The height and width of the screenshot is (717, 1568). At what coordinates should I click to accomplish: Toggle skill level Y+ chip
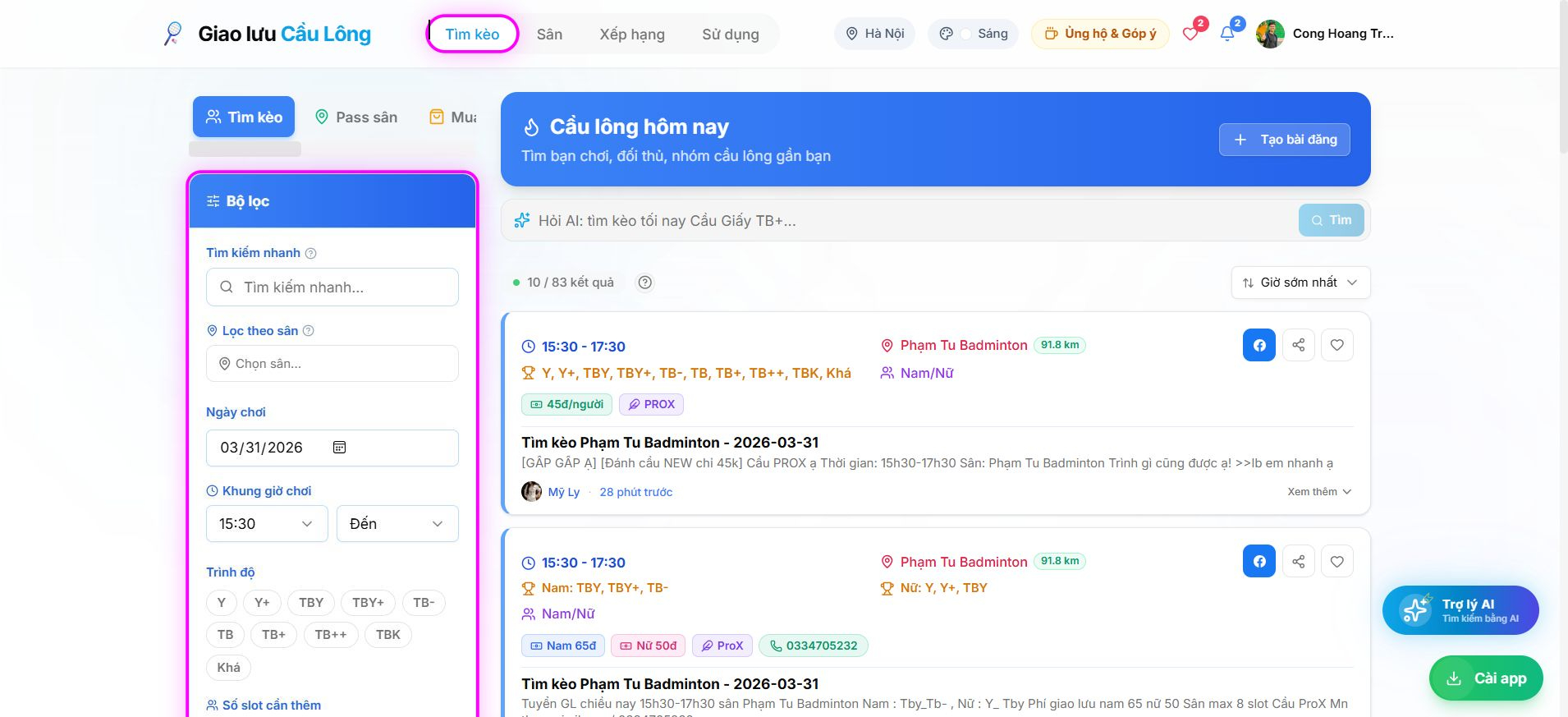click(x=262, y=603)
